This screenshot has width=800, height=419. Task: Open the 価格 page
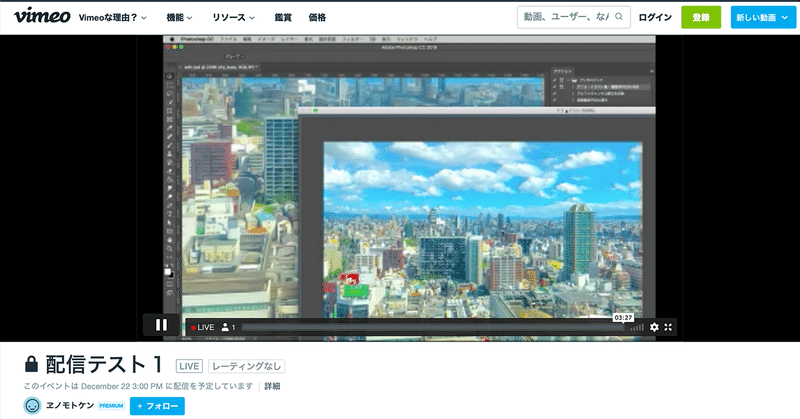(x=317, y=17)
